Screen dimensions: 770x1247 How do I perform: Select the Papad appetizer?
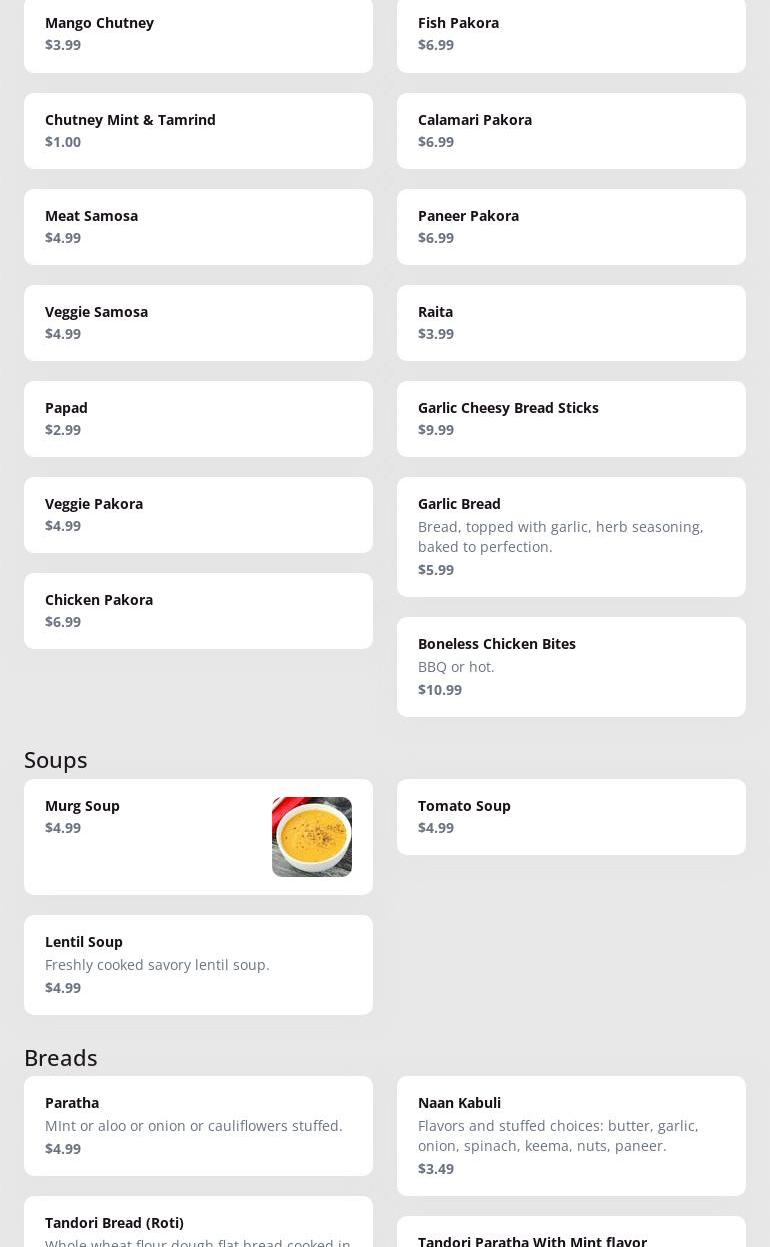pos(198,419)
